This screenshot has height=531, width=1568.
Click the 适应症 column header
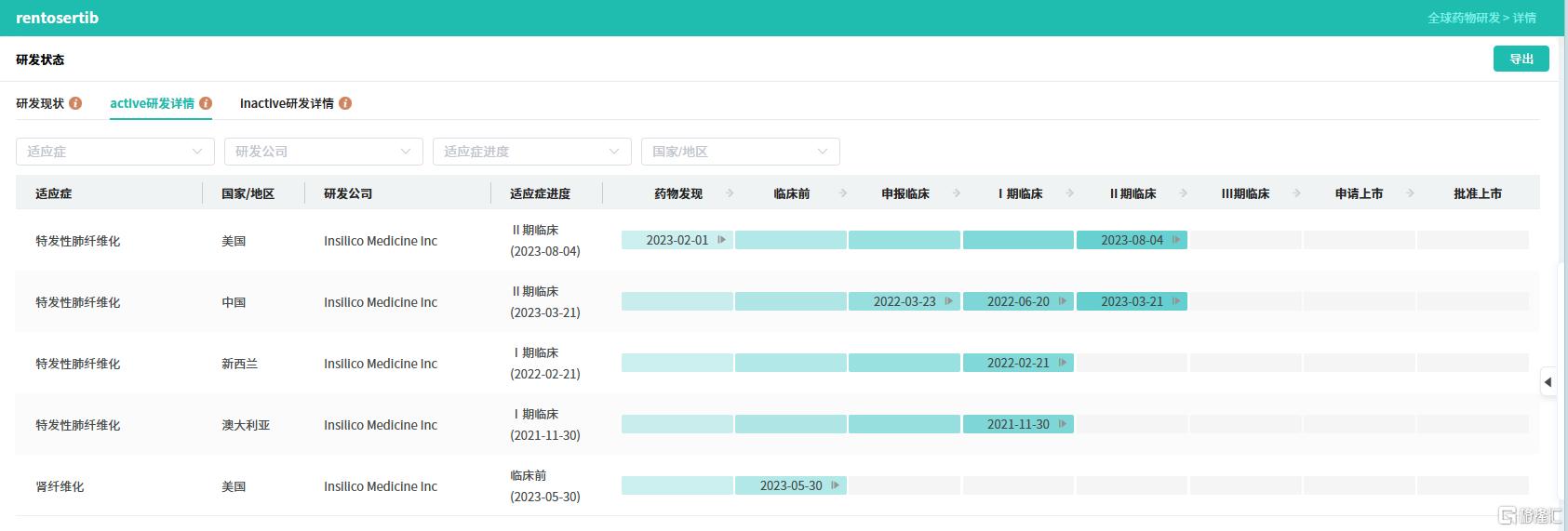(x=54, y=193)
